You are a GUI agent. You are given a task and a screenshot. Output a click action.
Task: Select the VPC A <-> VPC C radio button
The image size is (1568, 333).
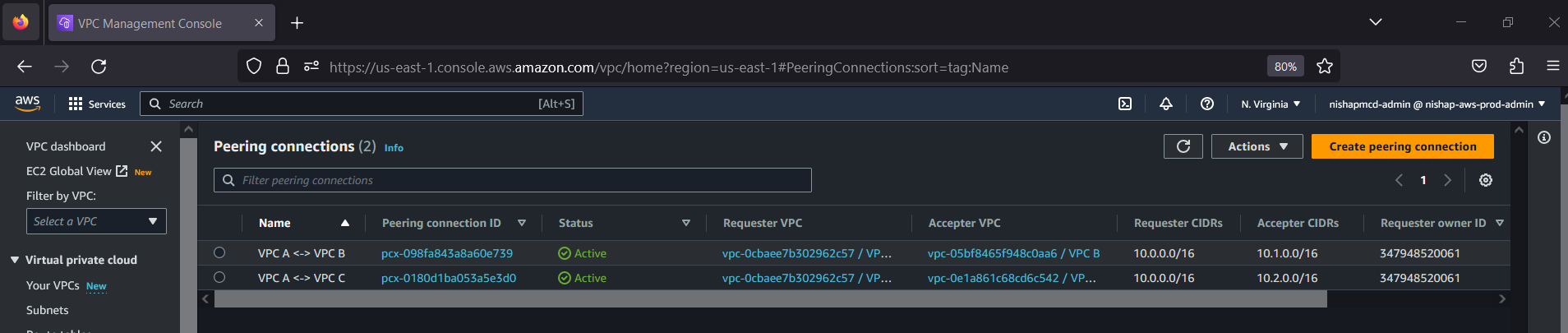[219, 278]
